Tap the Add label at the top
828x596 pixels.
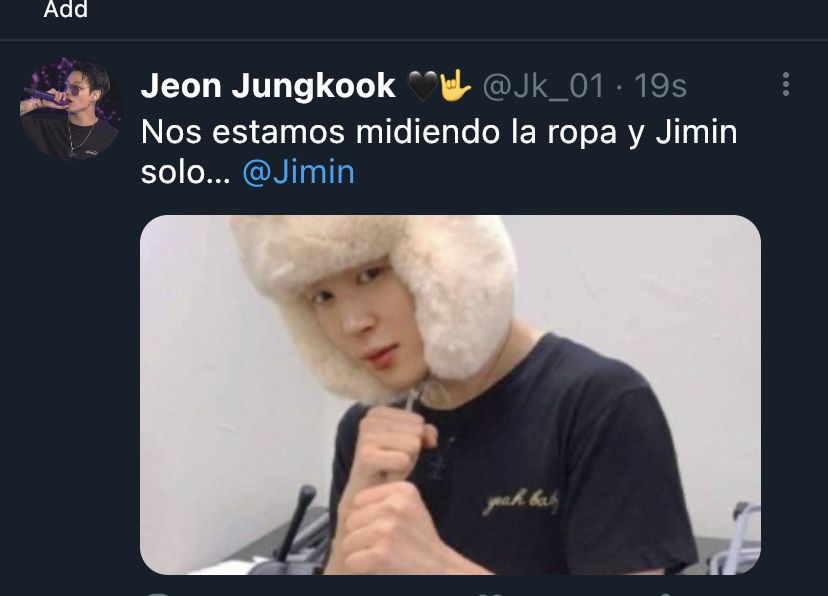[x=65, y=9]
